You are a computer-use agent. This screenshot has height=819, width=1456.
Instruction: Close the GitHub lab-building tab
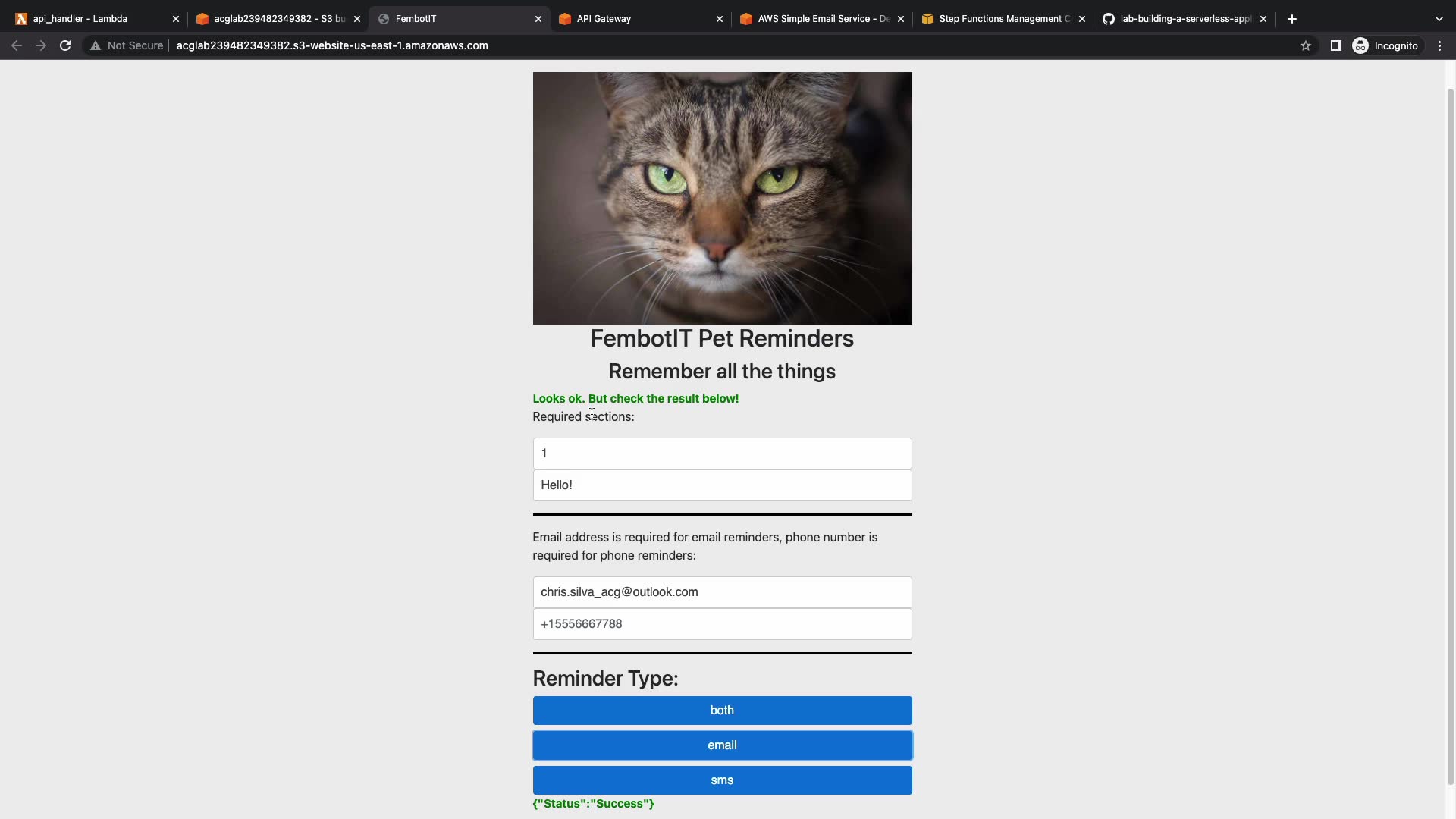pos(1263,19)
